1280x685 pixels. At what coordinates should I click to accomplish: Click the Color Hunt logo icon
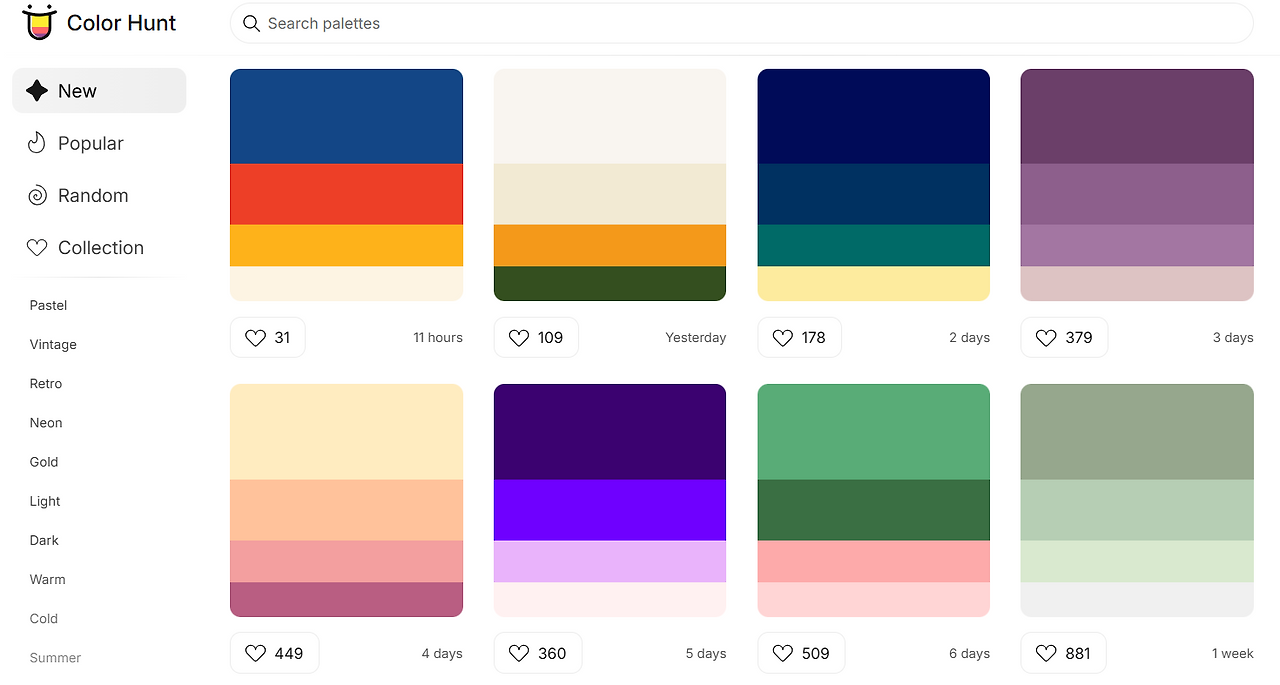(x=38, y=22)
